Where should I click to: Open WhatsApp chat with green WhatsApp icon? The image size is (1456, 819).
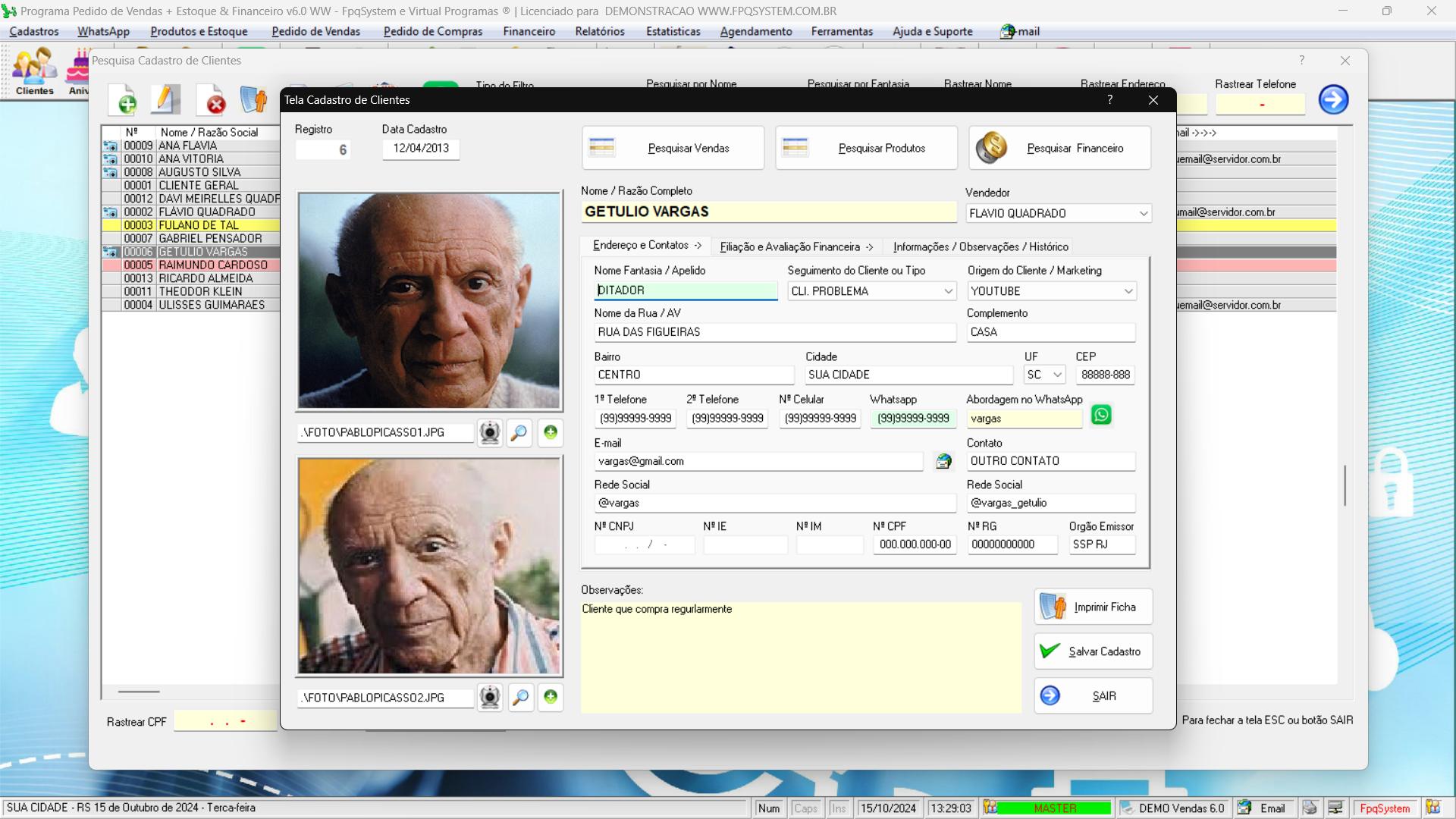click(x=1101, y=415)
